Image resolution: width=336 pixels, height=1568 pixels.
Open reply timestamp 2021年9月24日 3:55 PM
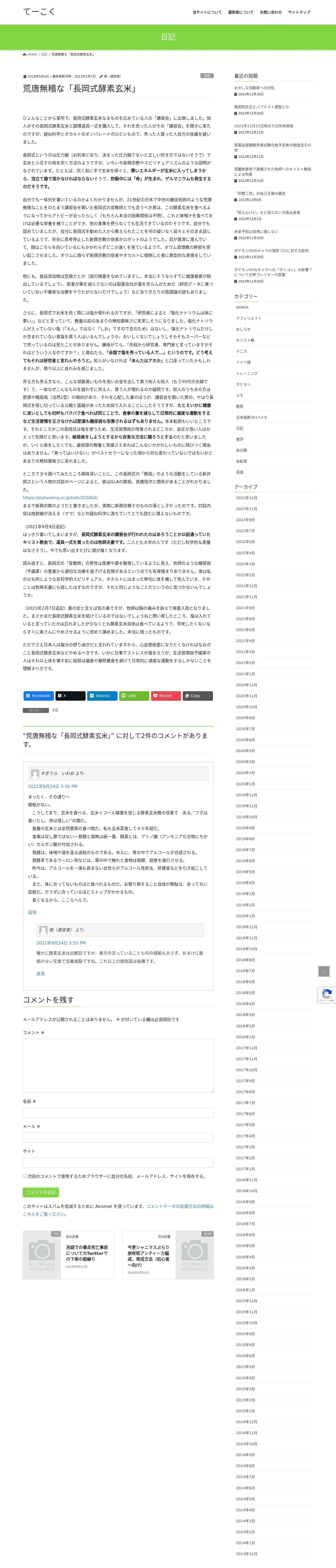click(61, 942)
